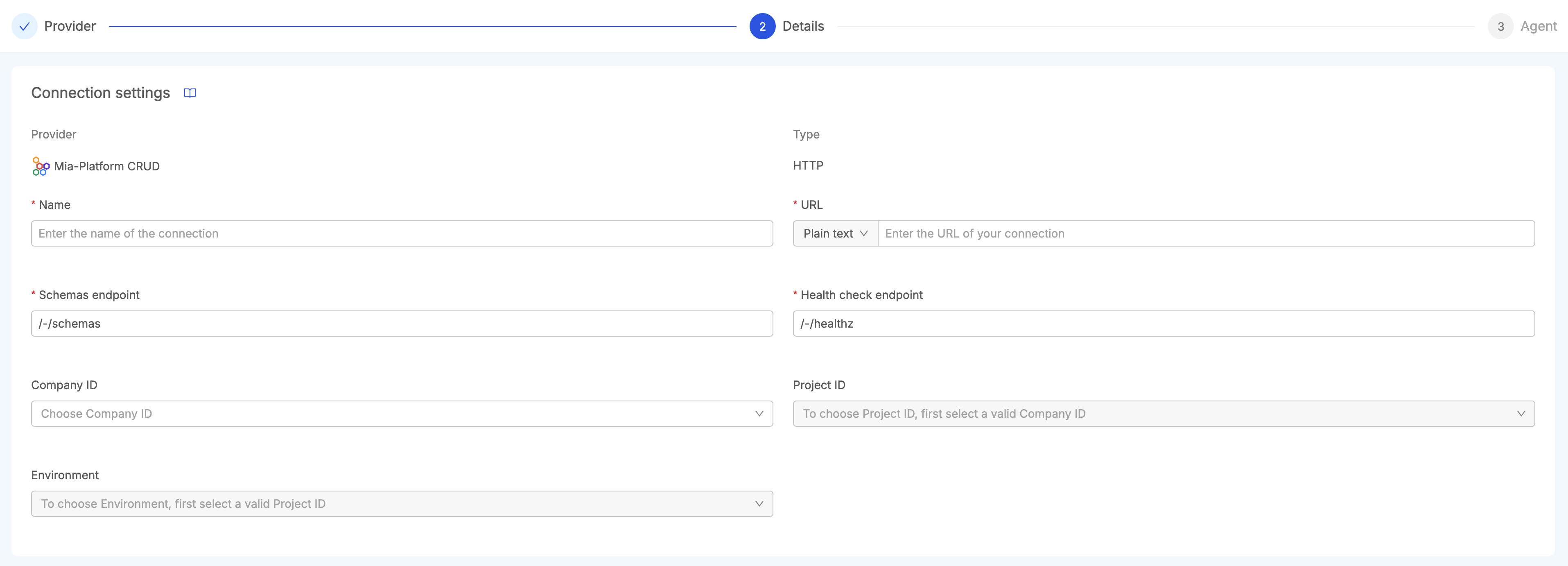
Task: Click the Connection settings heading
Action: [100, 93]
